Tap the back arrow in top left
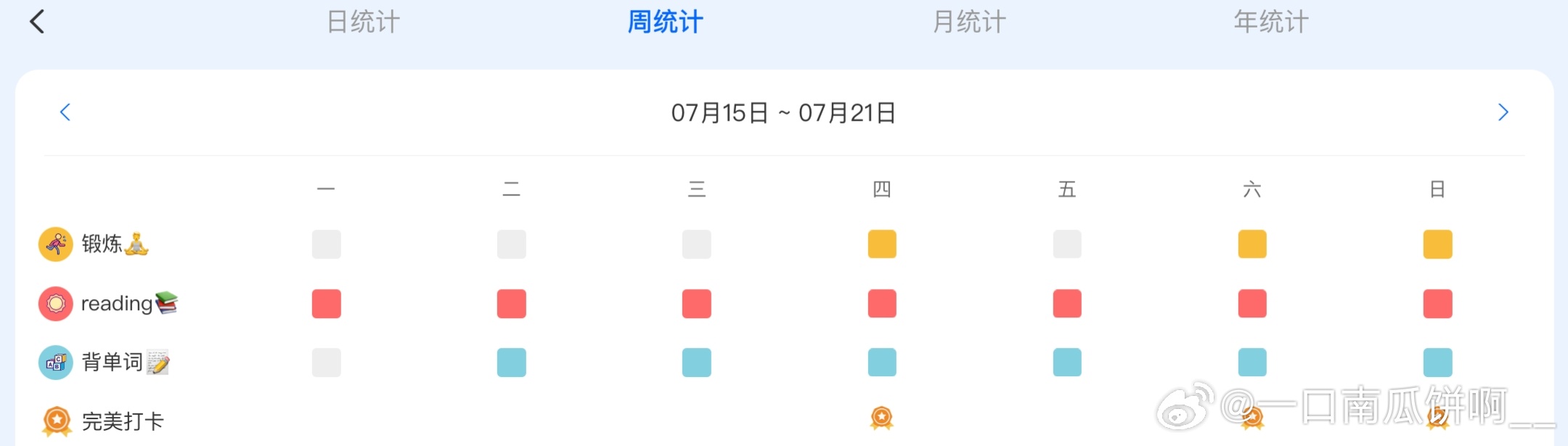Image resolution: width=1568 pixels, height=446 pixels. [x=36, y=21]
